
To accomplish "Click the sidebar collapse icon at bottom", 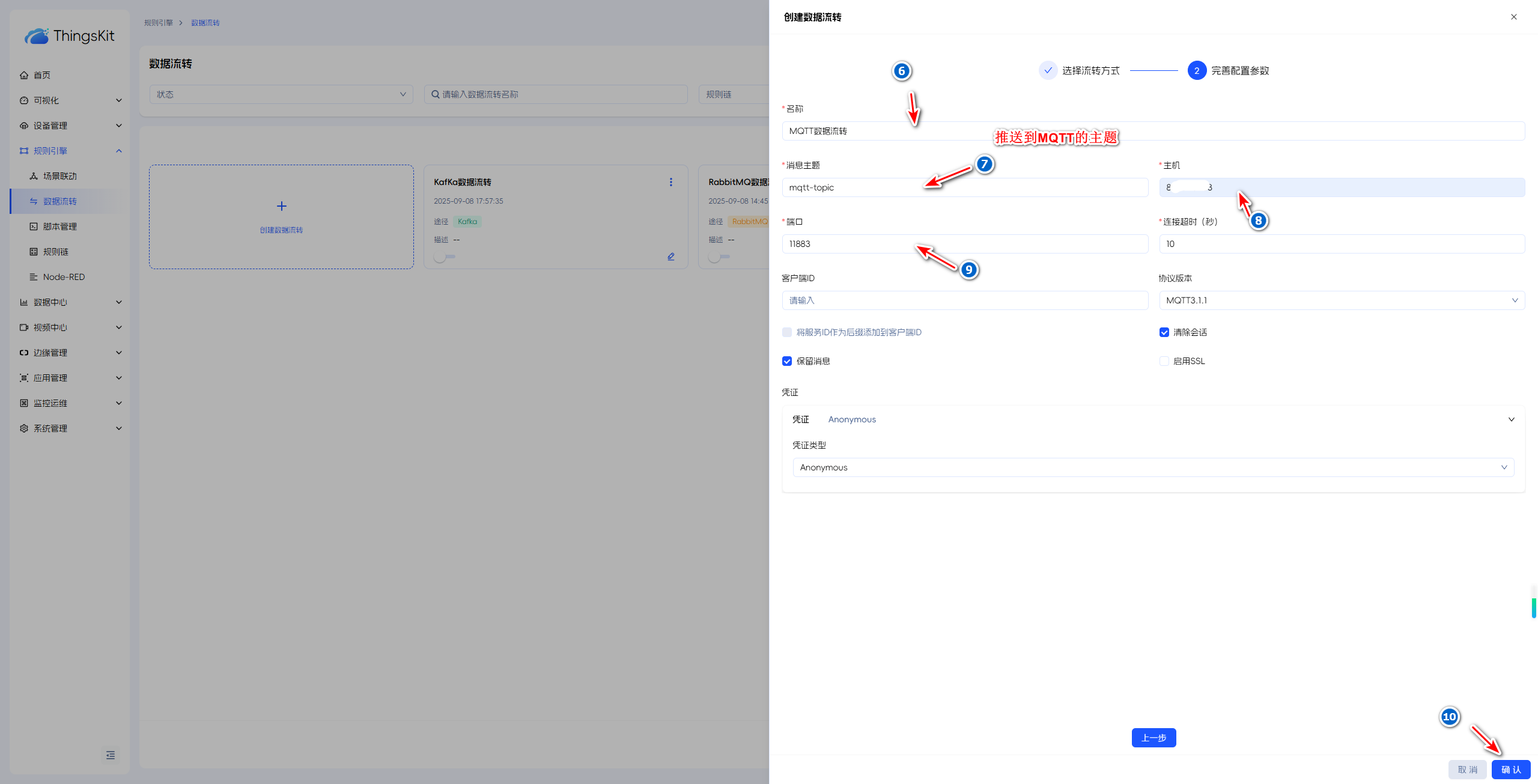I will pyautogui.click(x=111, y=755).
